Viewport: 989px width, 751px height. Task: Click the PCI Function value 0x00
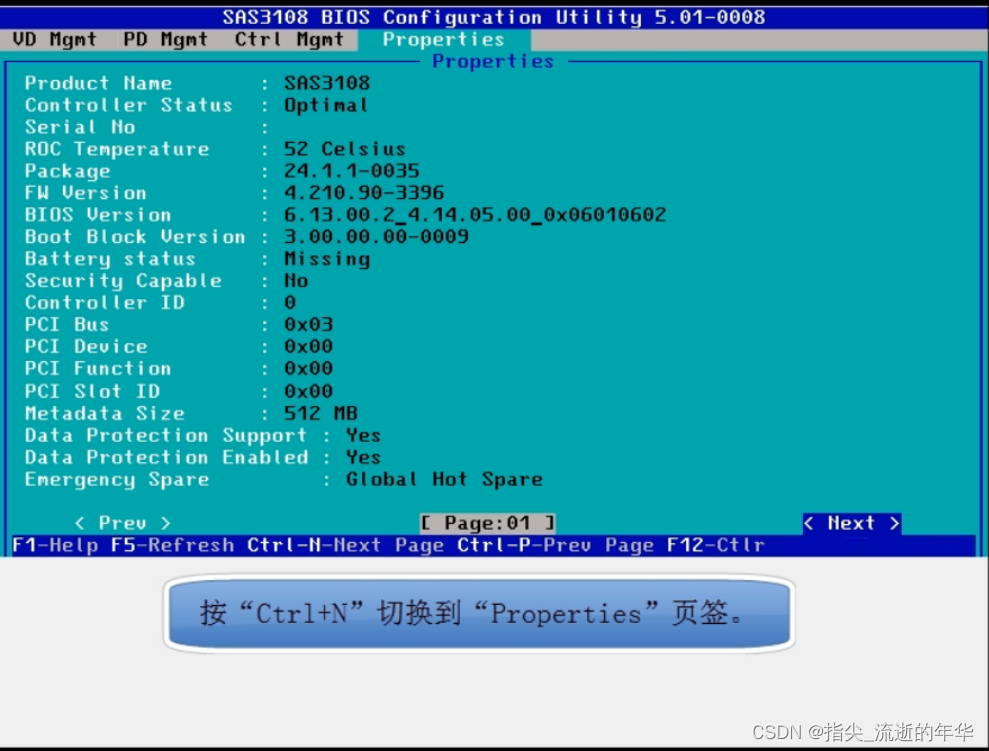pos(308,368)
